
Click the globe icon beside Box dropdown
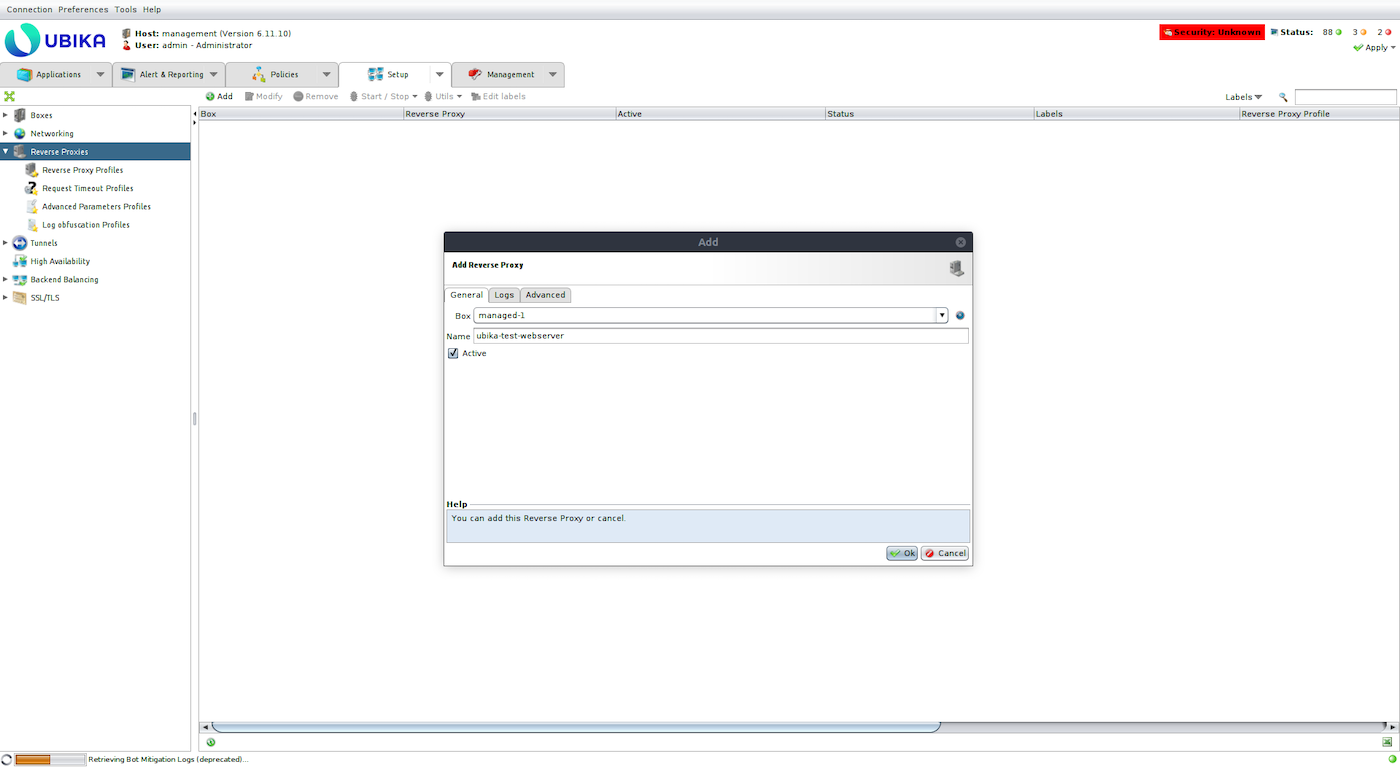click(960, 316)
